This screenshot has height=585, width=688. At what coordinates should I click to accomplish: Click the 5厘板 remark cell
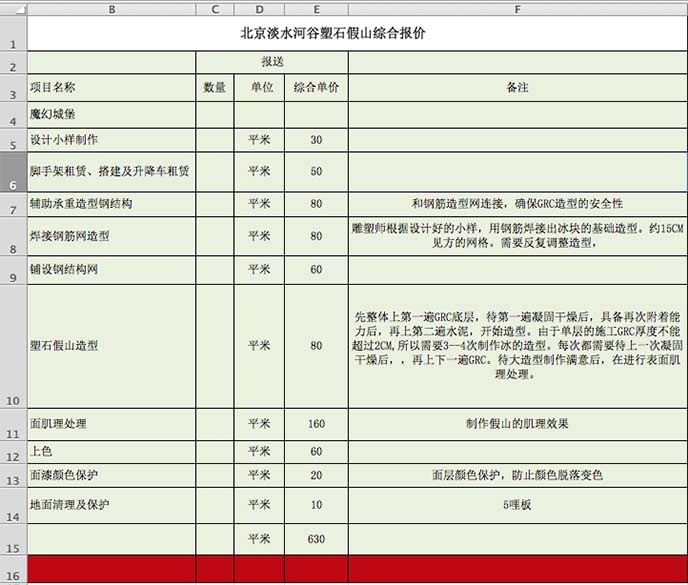517,505
